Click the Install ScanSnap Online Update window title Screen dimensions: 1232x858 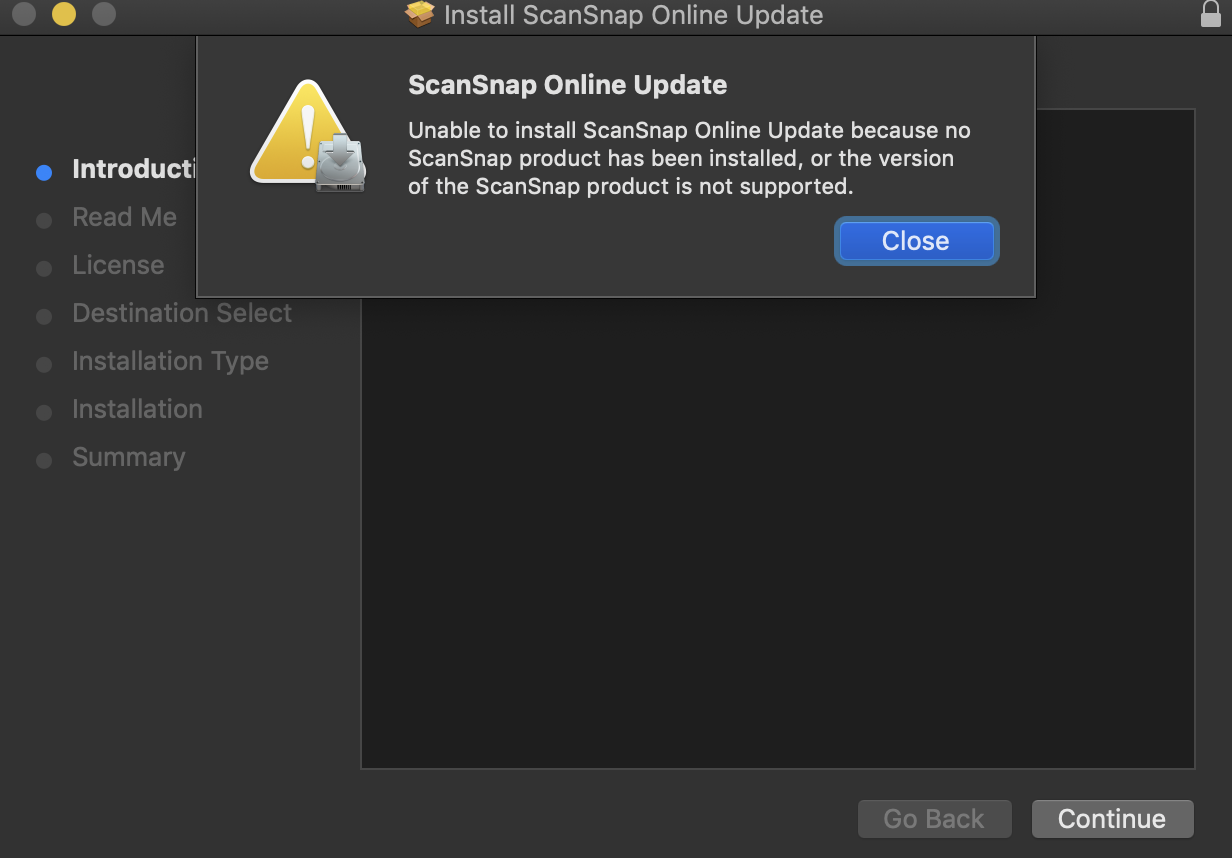[633, 15]
